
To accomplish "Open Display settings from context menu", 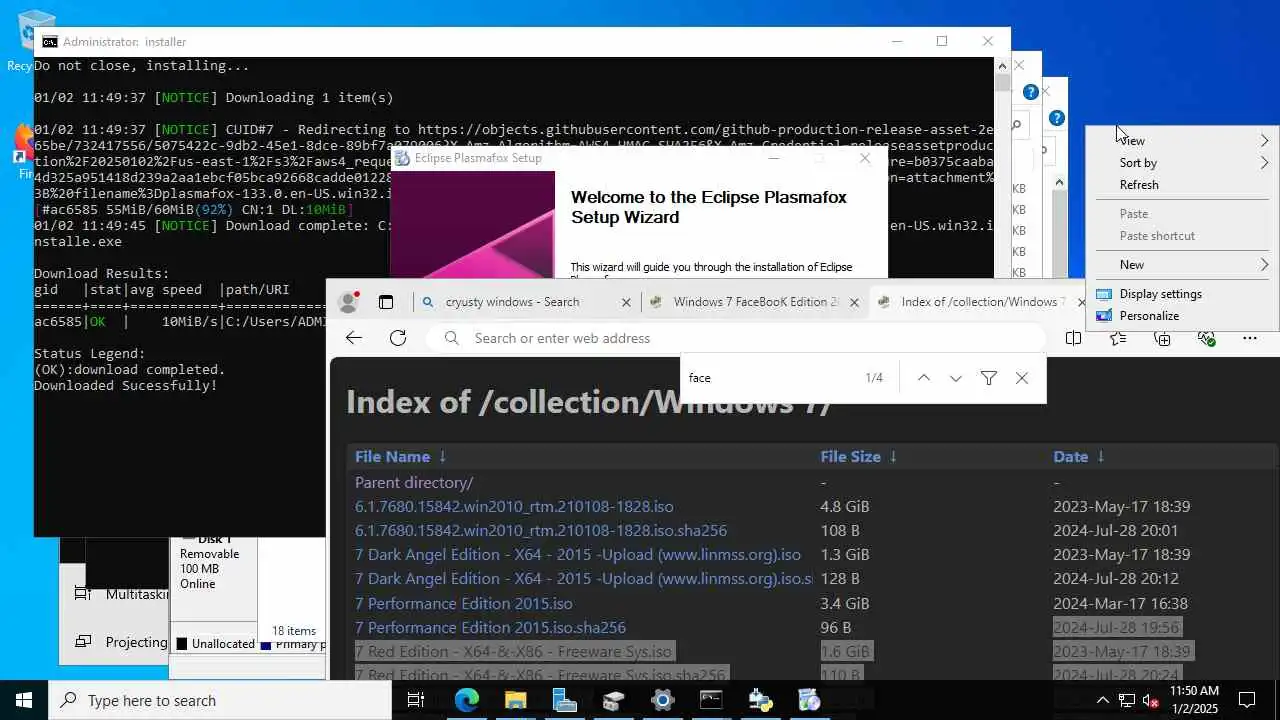I will 1182,294.
